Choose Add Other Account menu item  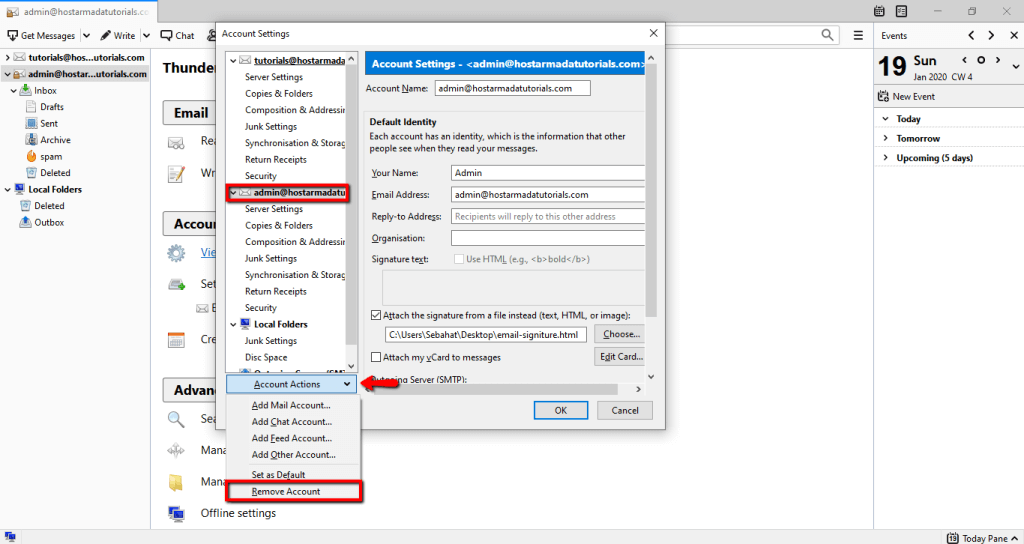[291, 455]
